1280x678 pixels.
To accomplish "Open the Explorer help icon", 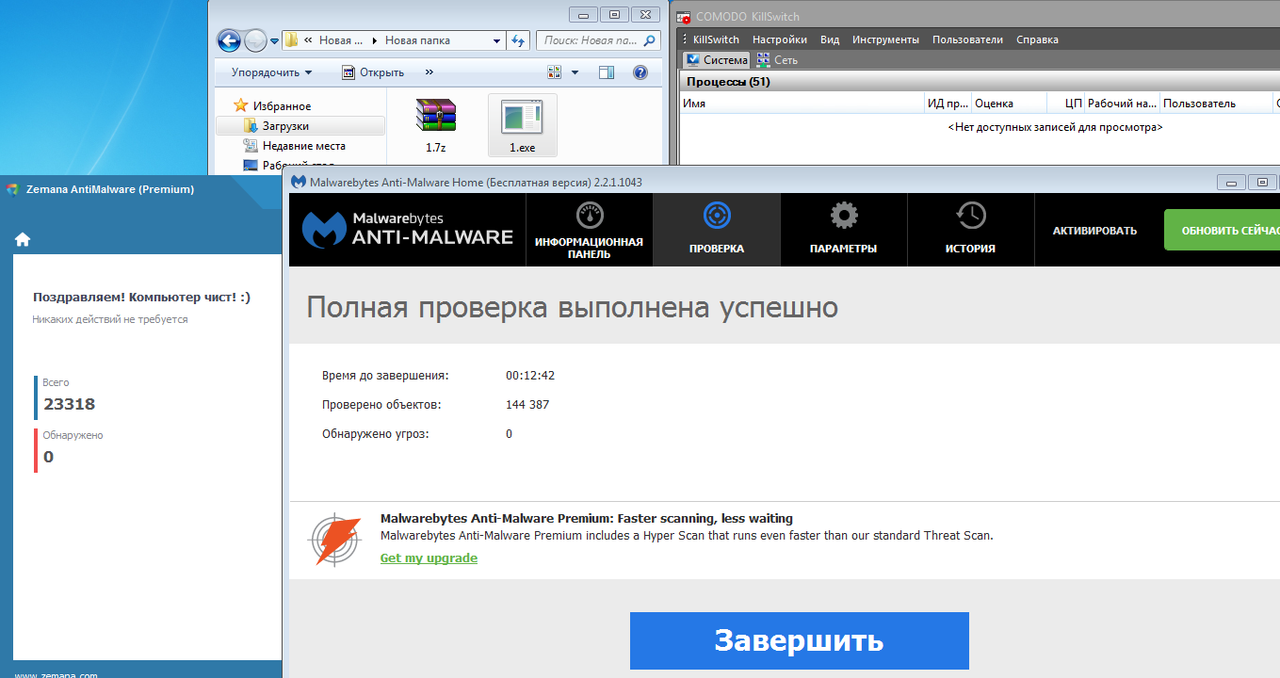I will 640,72.
